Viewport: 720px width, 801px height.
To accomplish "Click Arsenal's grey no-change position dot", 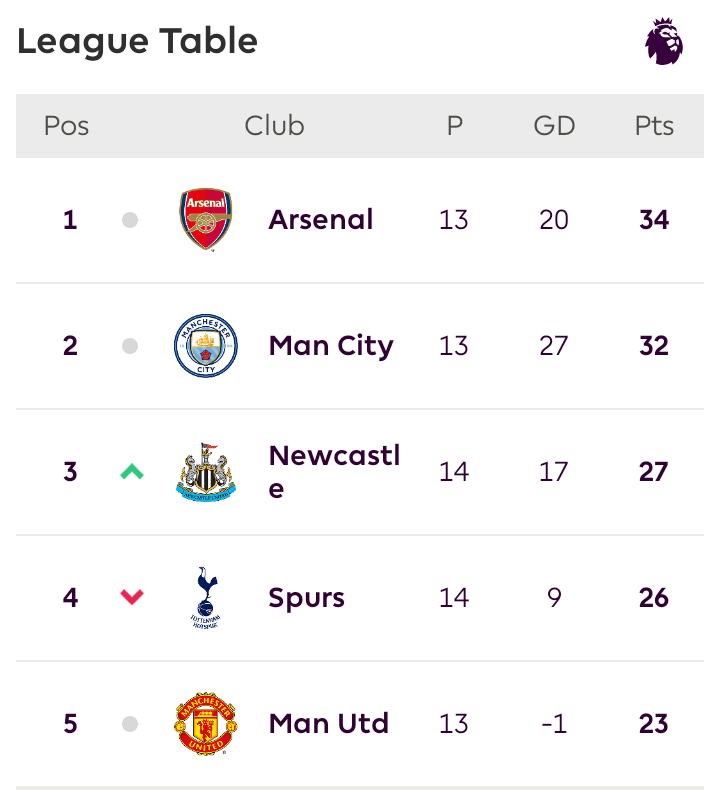I will coord(130,220).
